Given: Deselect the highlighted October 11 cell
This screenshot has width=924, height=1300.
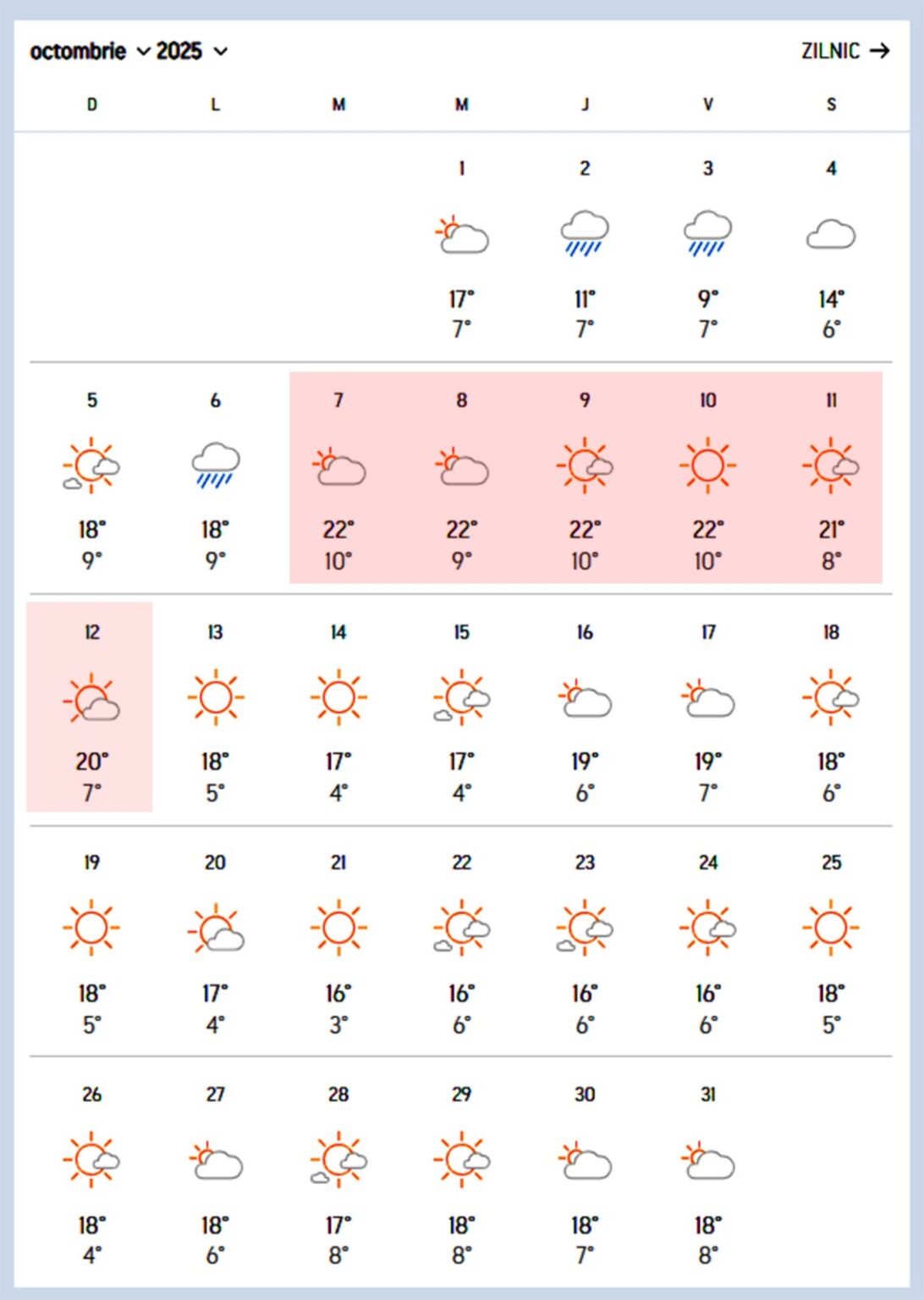Looking at the screenshot, I should pos(831,478).
